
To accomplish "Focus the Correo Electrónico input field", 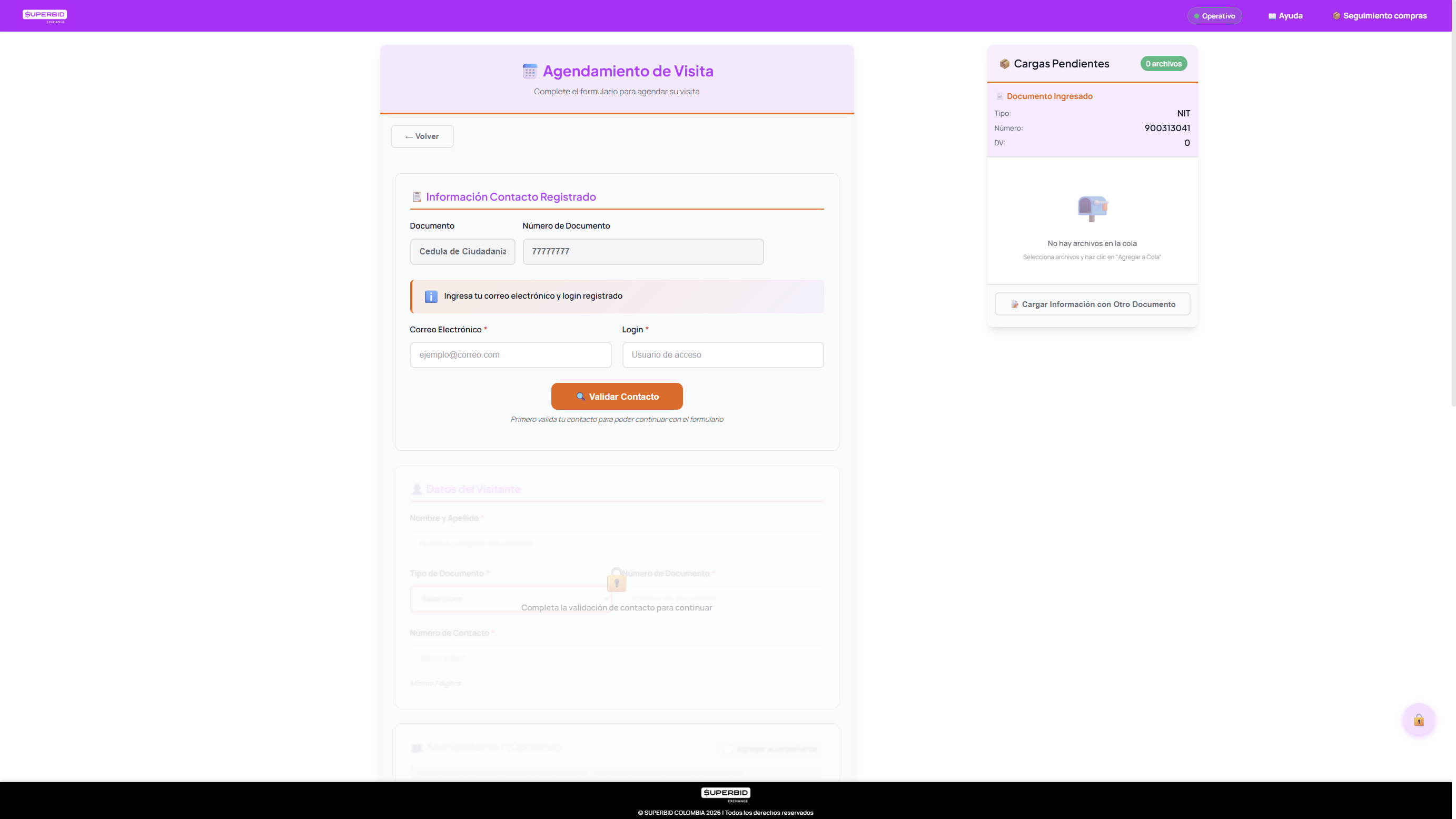I will click(x=510, y=355).
